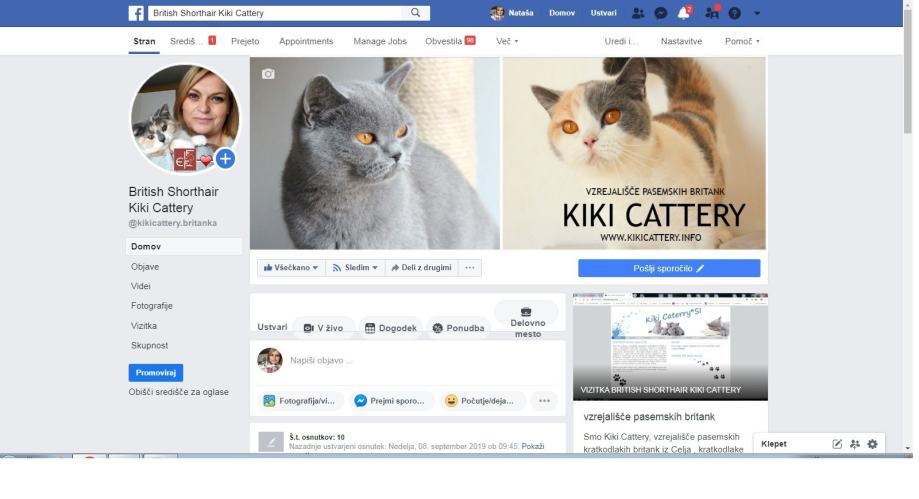Select Domov in left sidebar
The width and height of the screenshot is (919, 499).
(183, 246)
